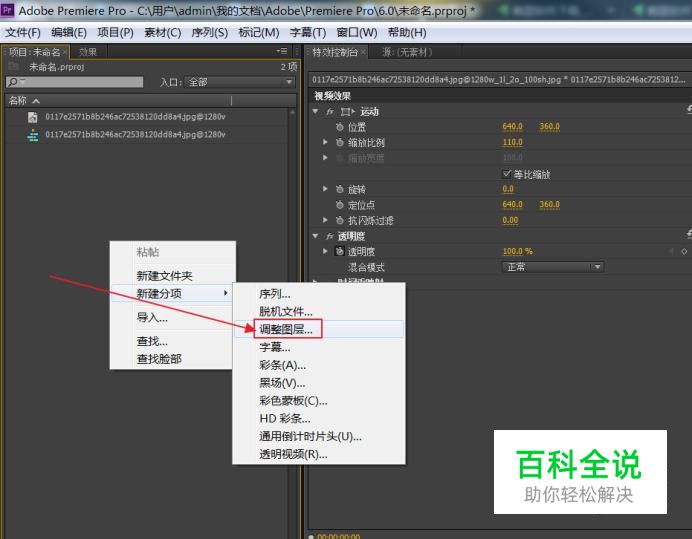Toggle the 透明度 fx icon
692x539 pixels.
click(x=330, y=237)
